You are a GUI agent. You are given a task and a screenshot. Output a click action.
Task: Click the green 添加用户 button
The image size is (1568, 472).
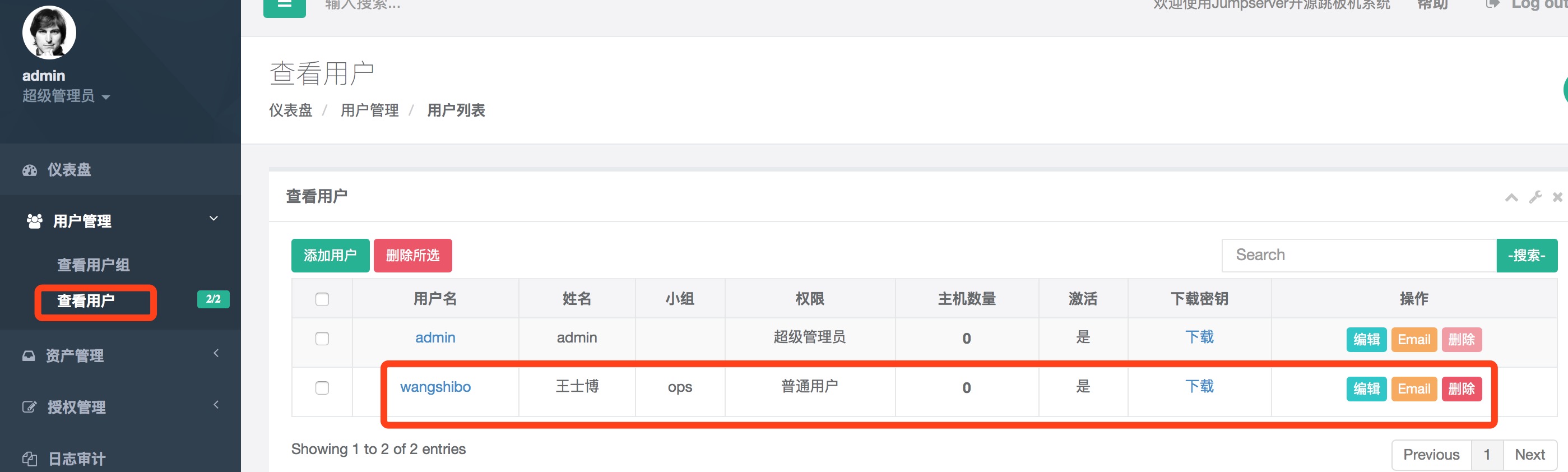(x=330, y=255)
